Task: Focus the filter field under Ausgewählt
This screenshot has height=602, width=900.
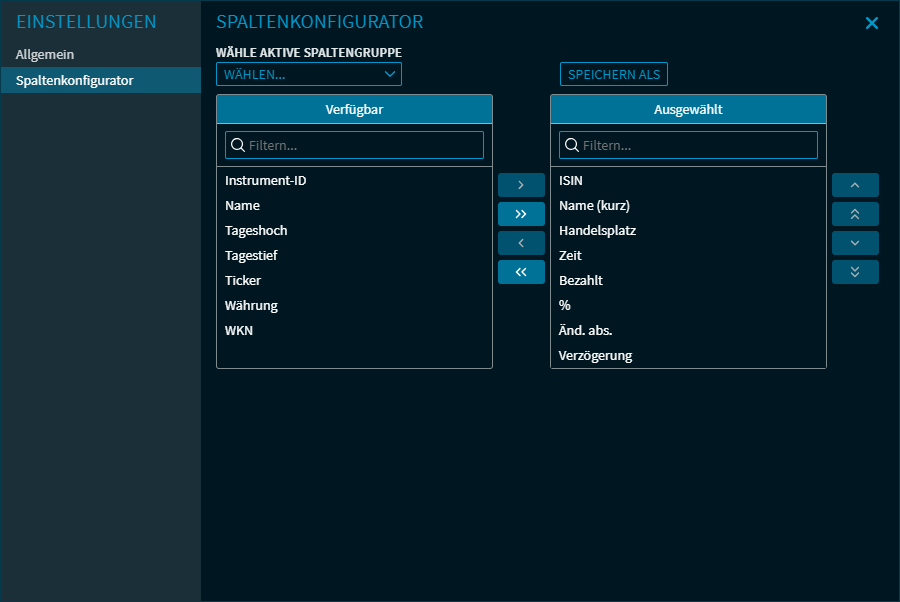Action: pyautogui.click(x=688, y=145)
